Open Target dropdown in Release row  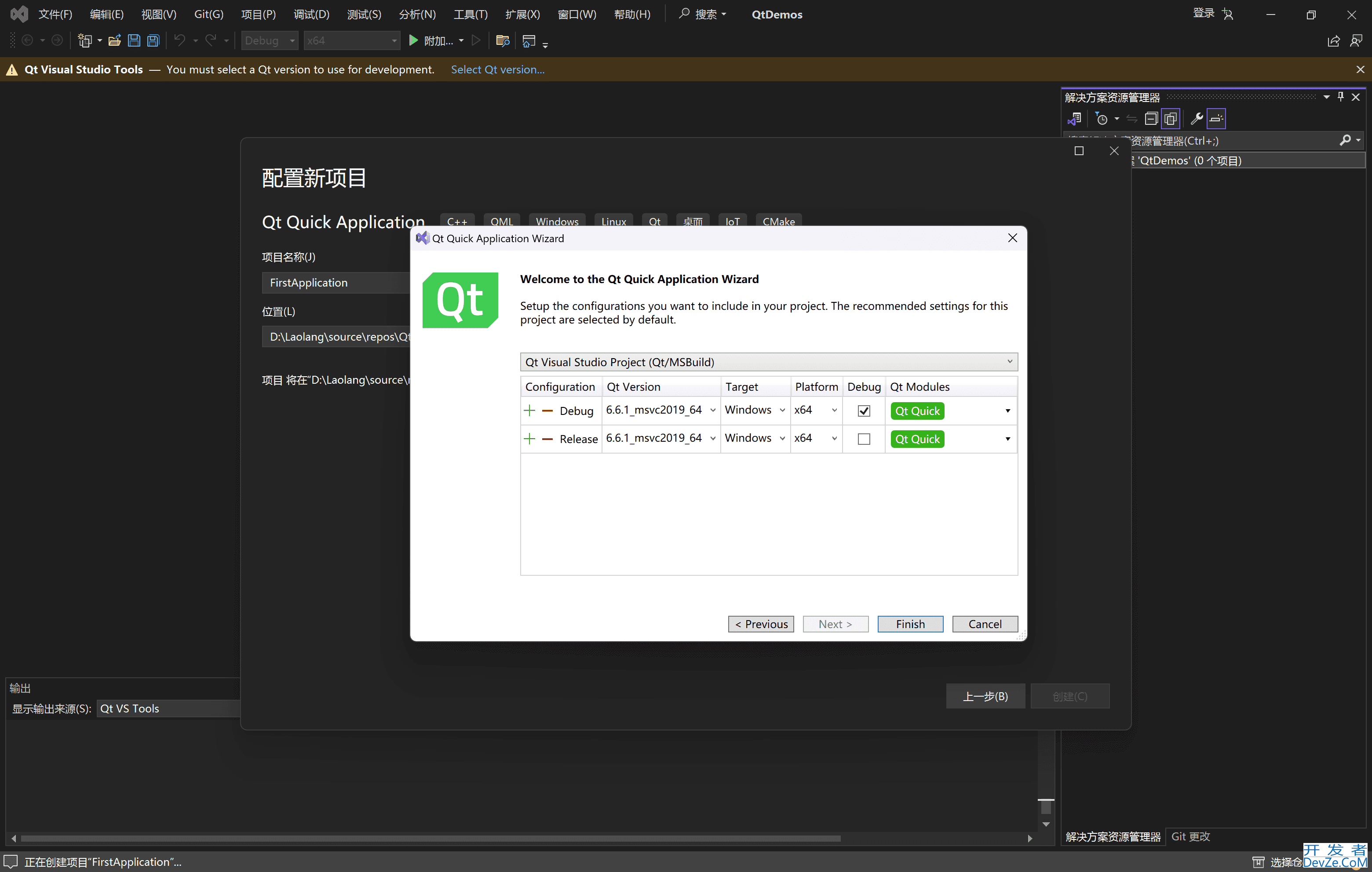click(x=782, y=438)
